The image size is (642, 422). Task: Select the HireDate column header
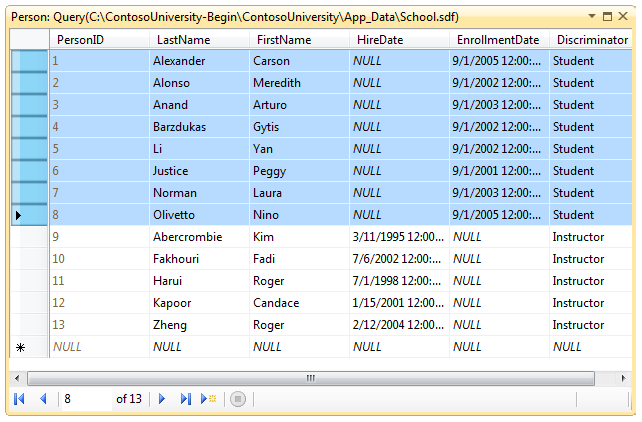(x=399, y=40)
